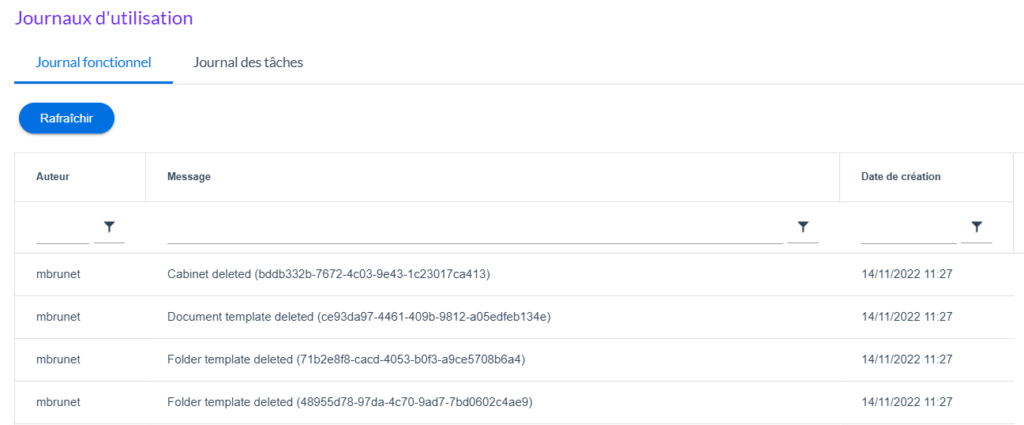Click the Auteur column filter icon
Screen dimensions: 1024x425
[109, 228]
